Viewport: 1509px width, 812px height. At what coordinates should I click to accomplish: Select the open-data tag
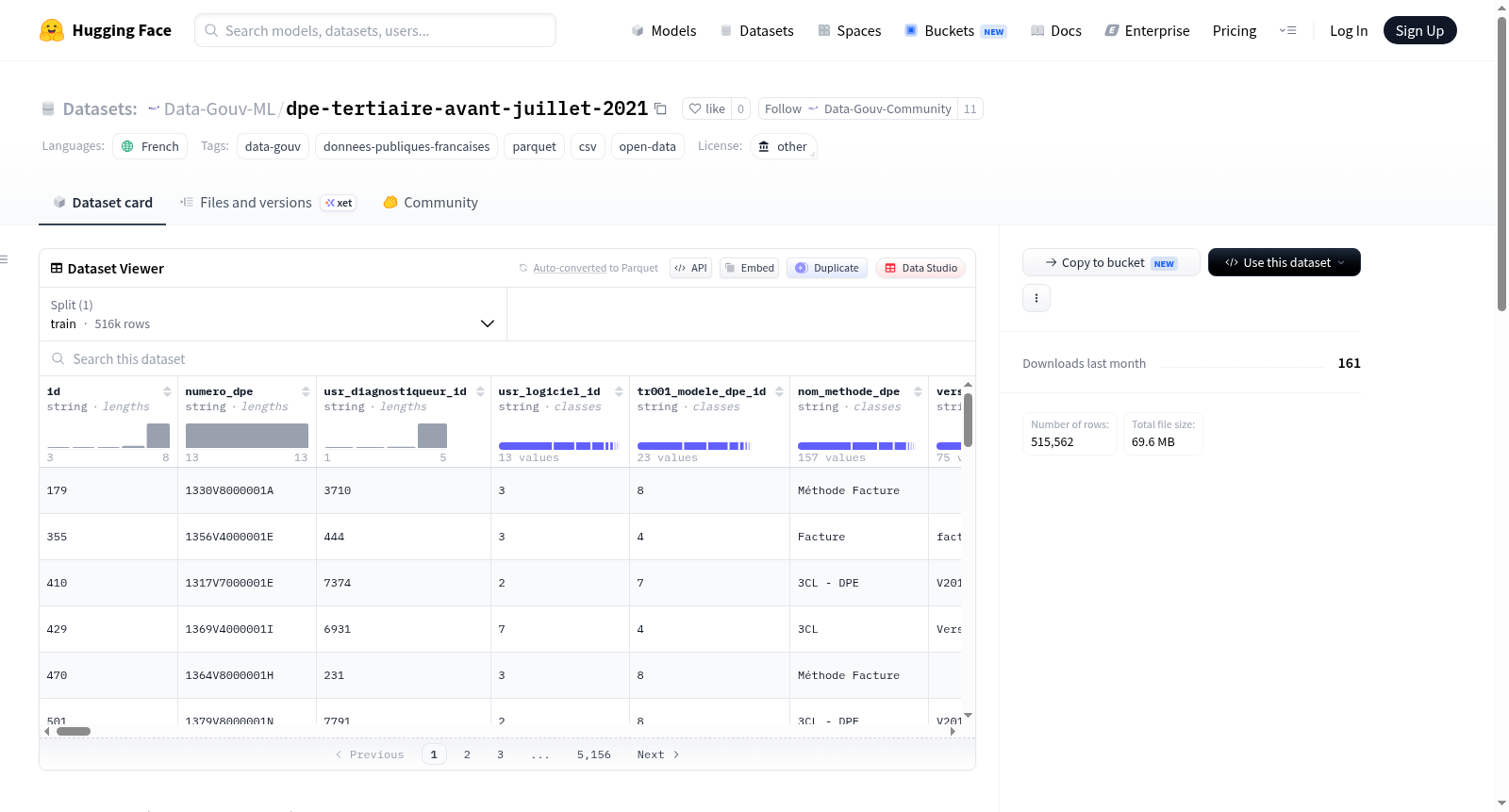tap(647, 146)
